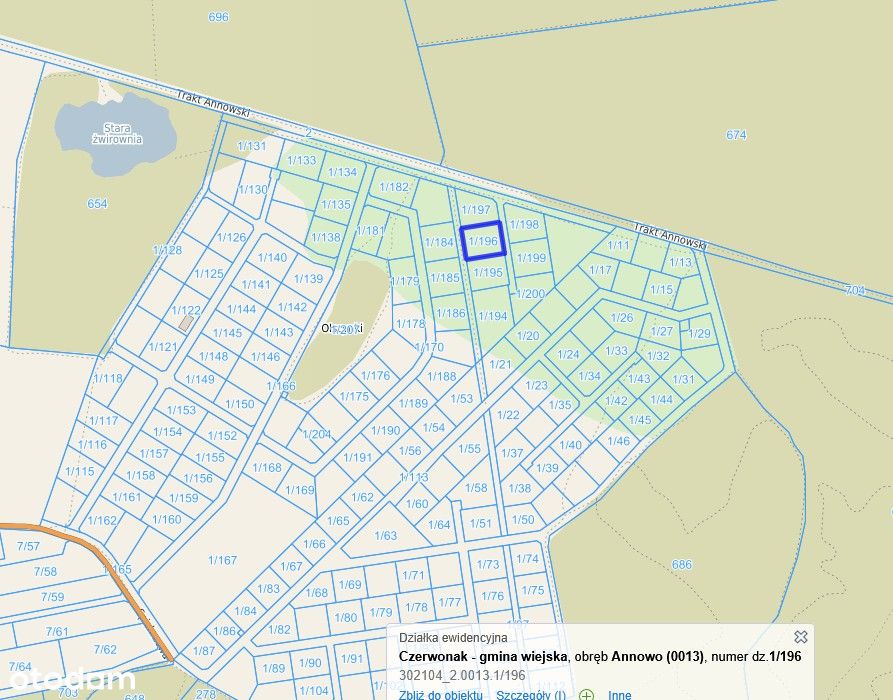
Task: Select parcel 1/130
Action: [x=253, y=189]
